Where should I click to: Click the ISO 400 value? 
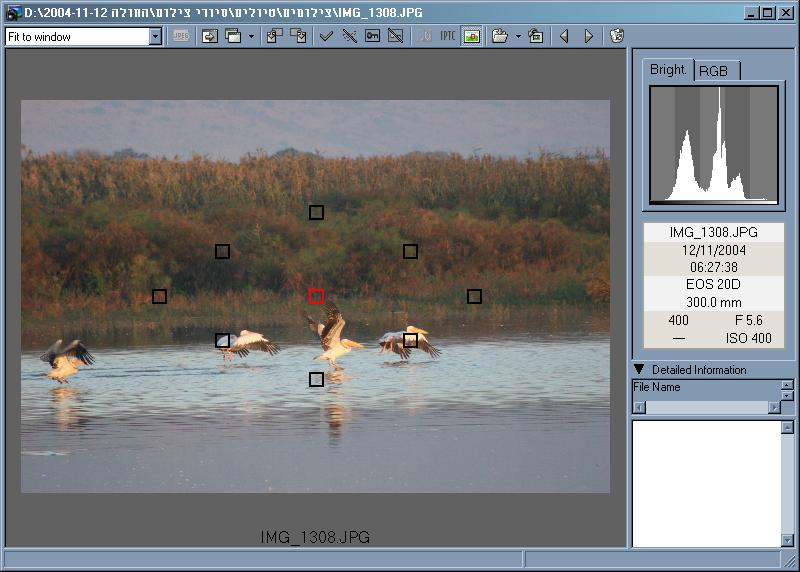click(748, 338)
